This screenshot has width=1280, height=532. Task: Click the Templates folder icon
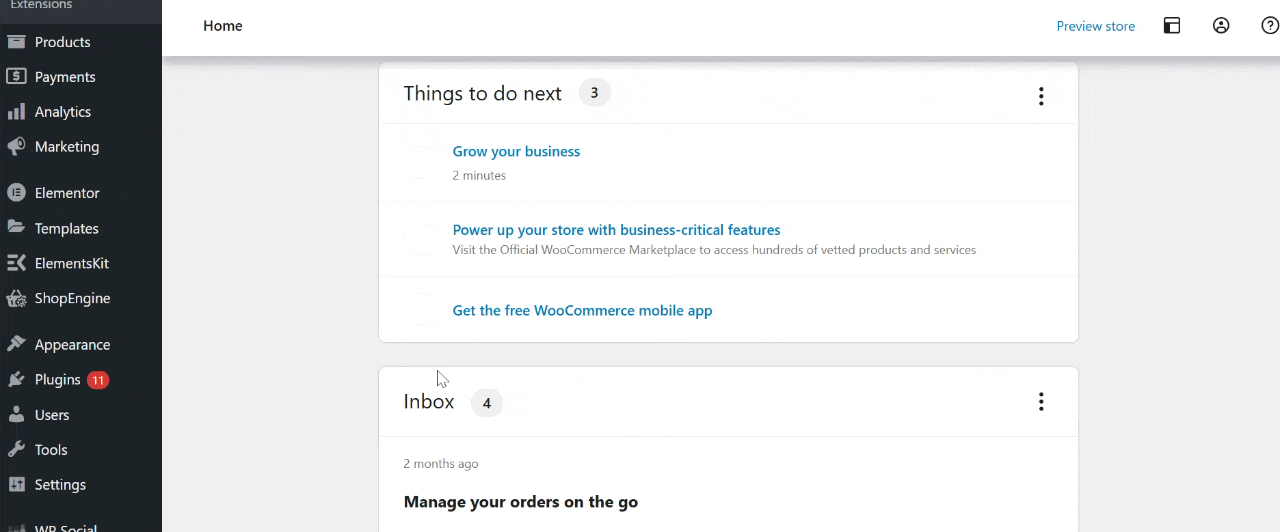16,228
